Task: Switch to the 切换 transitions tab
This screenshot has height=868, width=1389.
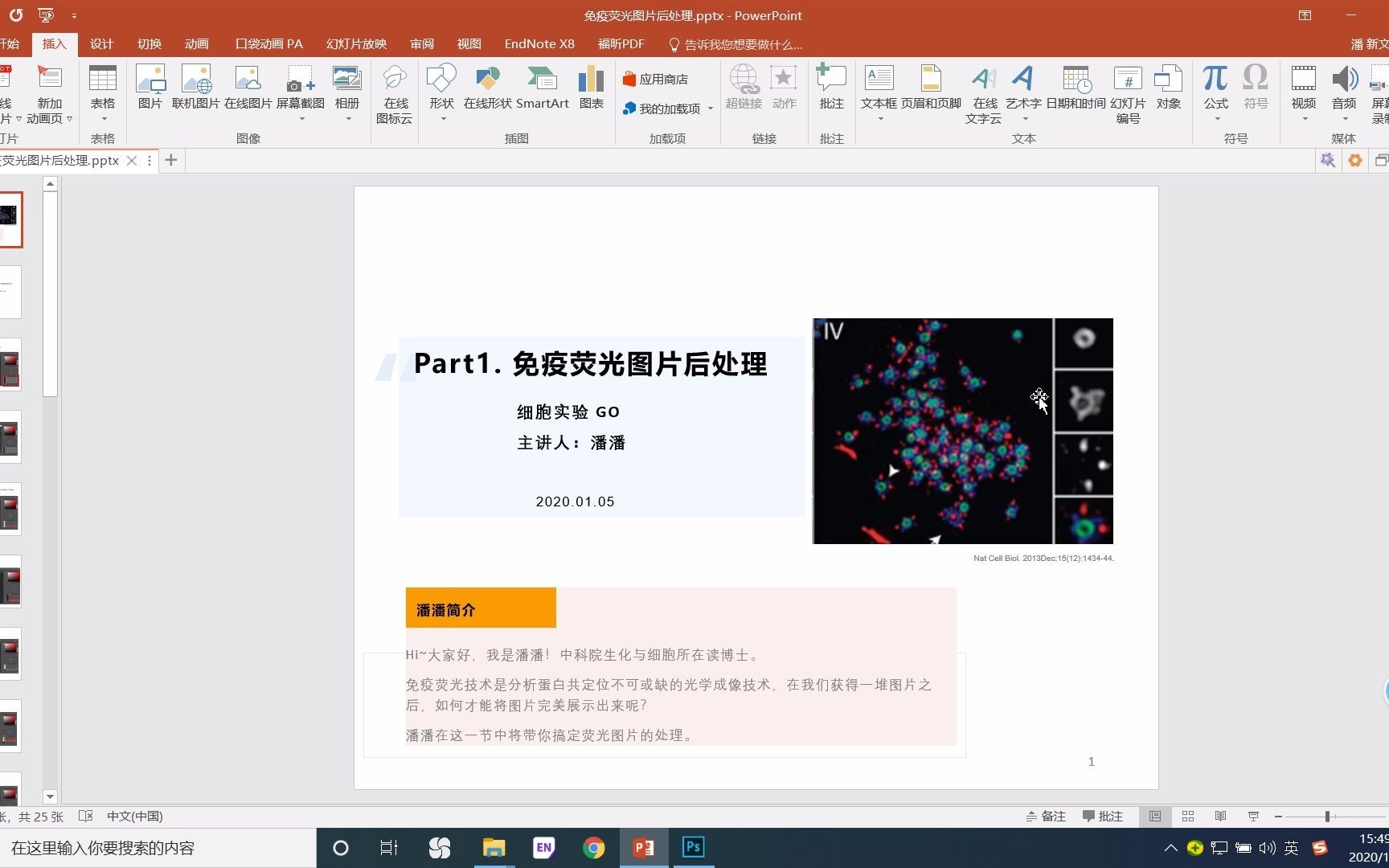Action: point(149,44)
